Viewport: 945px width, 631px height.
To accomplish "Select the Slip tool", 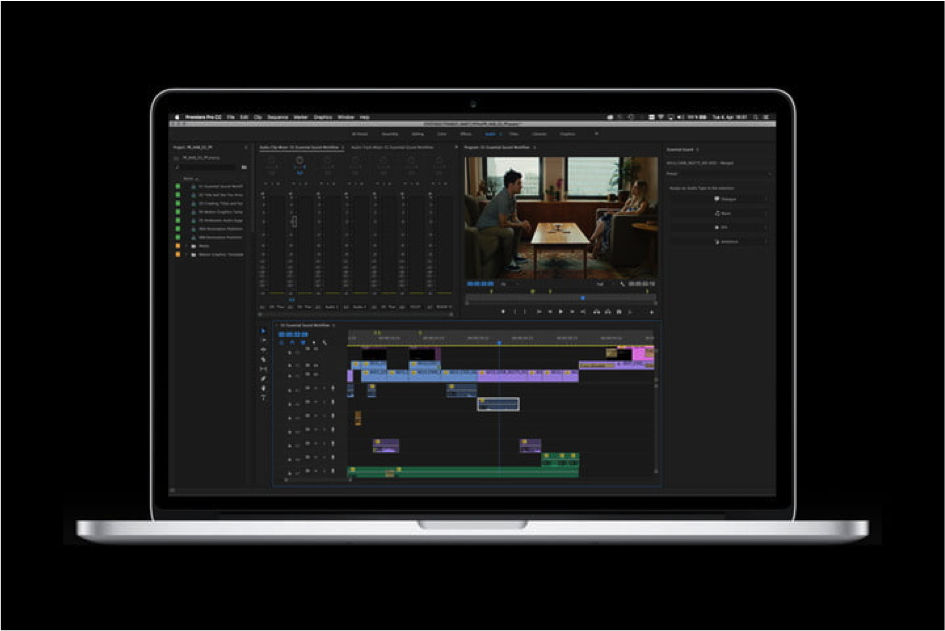I will click(263, 369).
